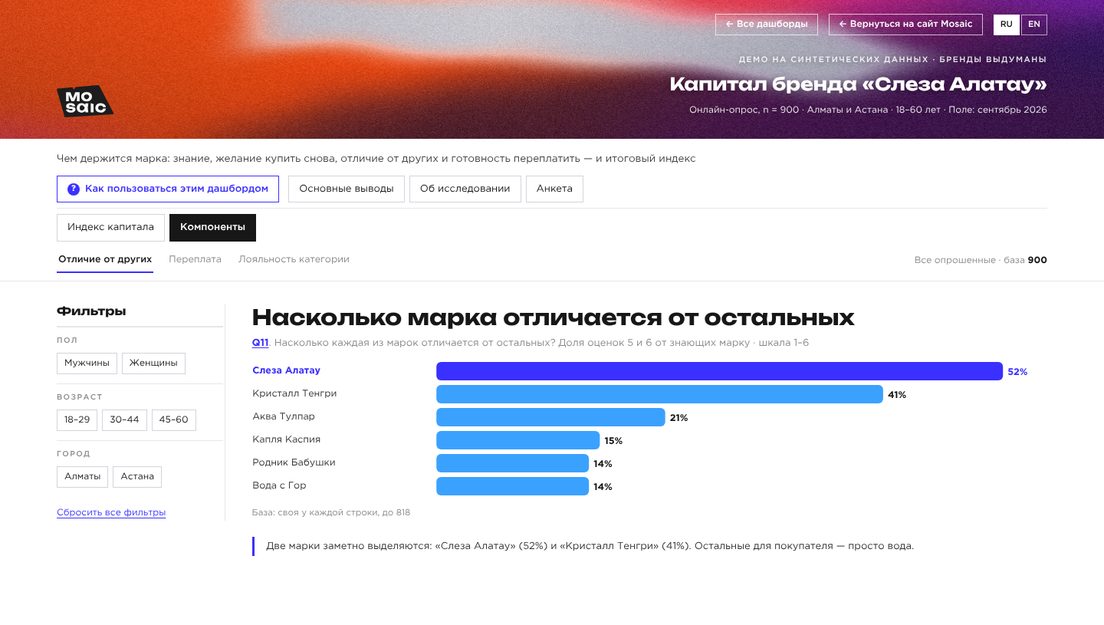1104x625 pixels.
Task: Click the 'Две марки заметно выделяются' summary
Action: coord(589,546)
